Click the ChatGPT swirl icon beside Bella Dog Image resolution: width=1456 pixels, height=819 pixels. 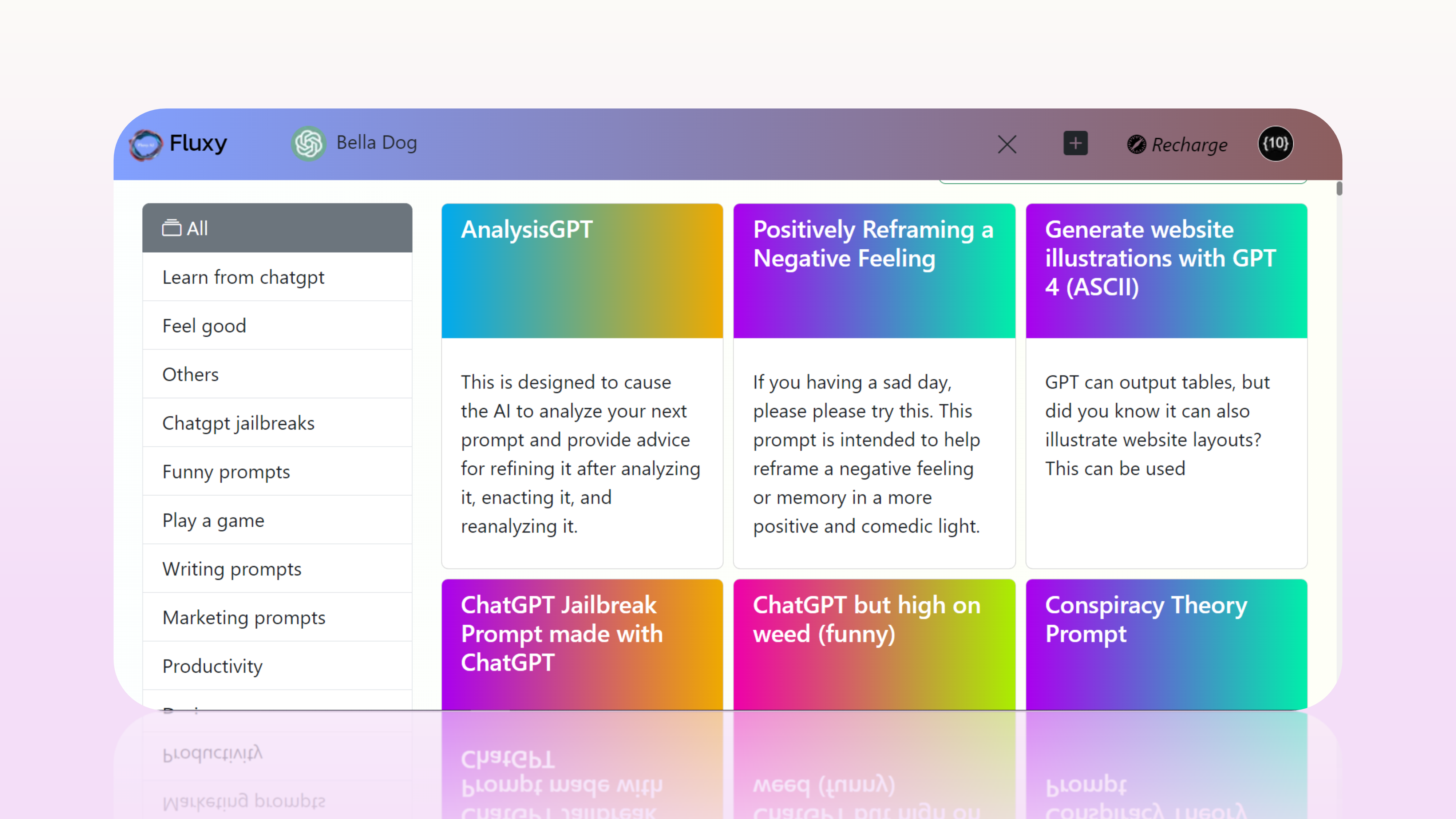[x=309, y=143]
